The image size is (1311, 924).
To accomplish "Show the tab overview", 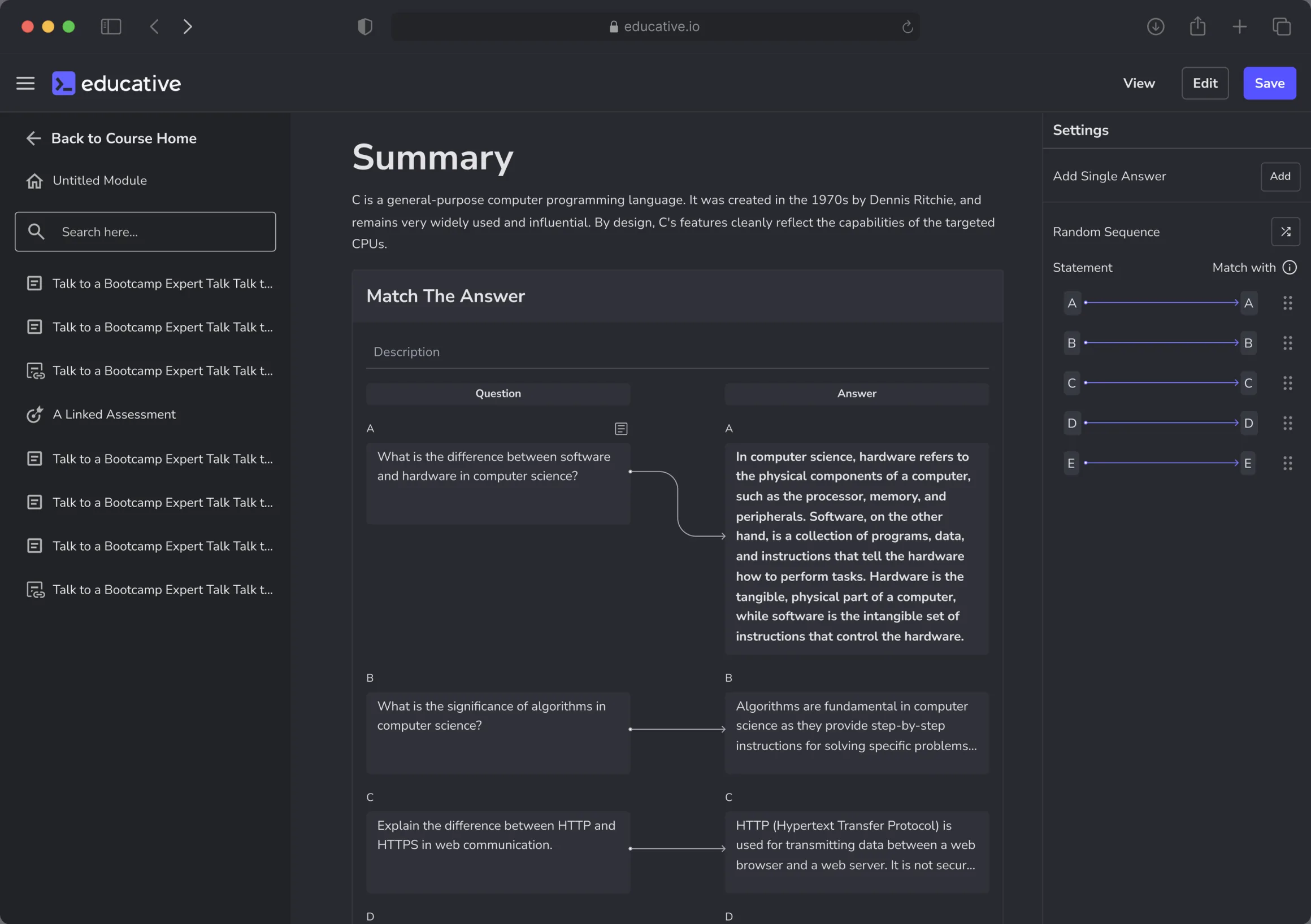I will pos(1281,27).
